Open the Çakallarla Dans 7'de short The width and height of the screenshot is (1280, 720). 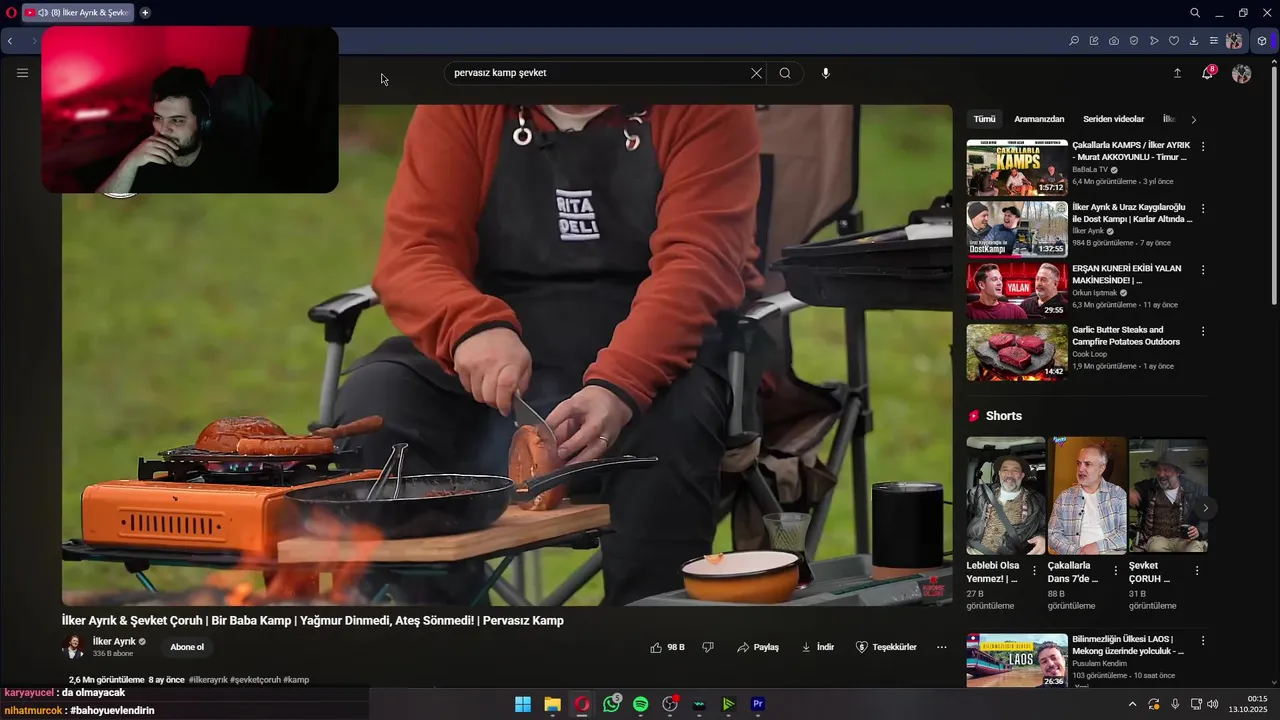click(1087, 496)
